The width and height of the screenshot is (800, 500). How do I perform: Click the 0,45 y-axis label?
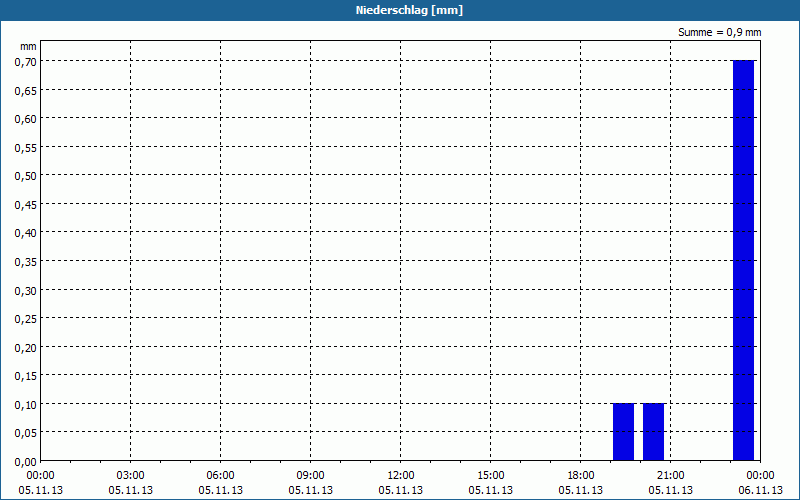point(26,204)
